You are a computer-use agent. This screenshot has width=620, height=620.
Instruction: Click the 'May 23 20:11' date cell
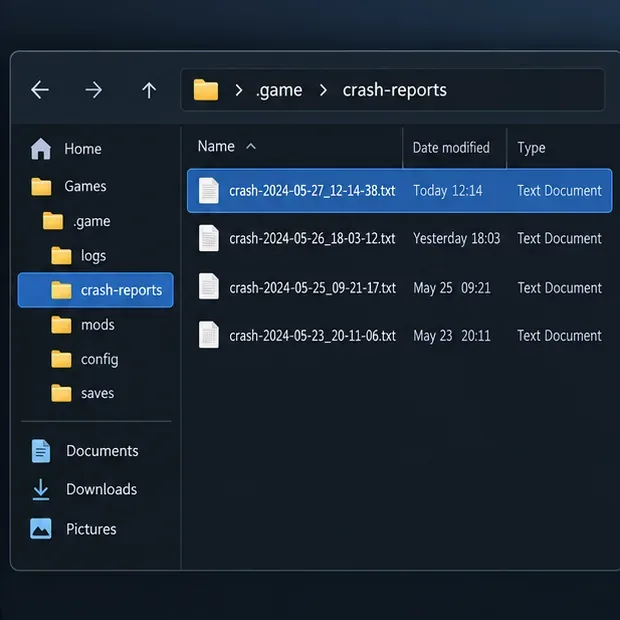coord(452,336)
